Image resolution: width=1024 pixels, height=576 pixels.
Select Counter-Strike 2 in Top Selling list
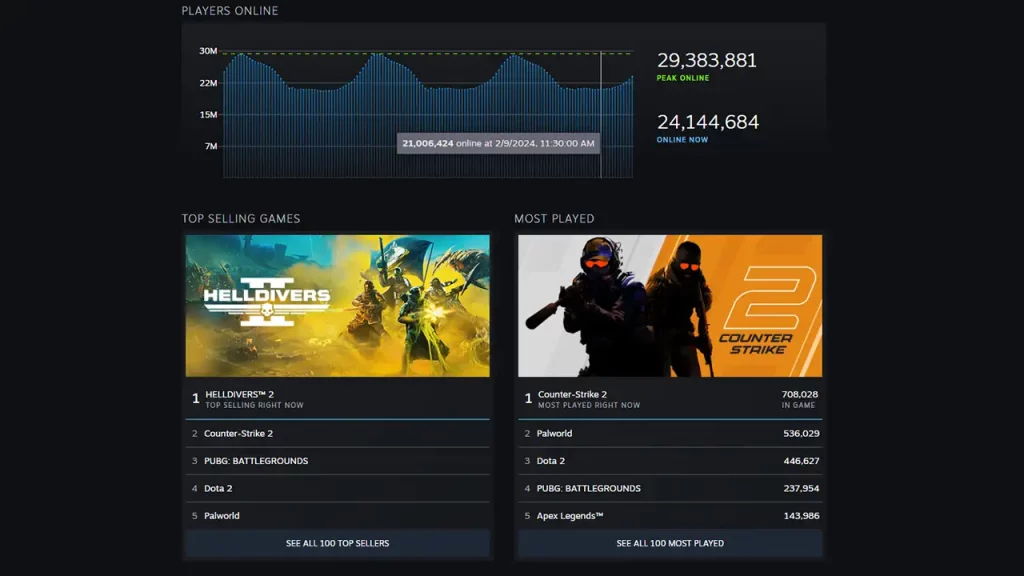point(337,434)
